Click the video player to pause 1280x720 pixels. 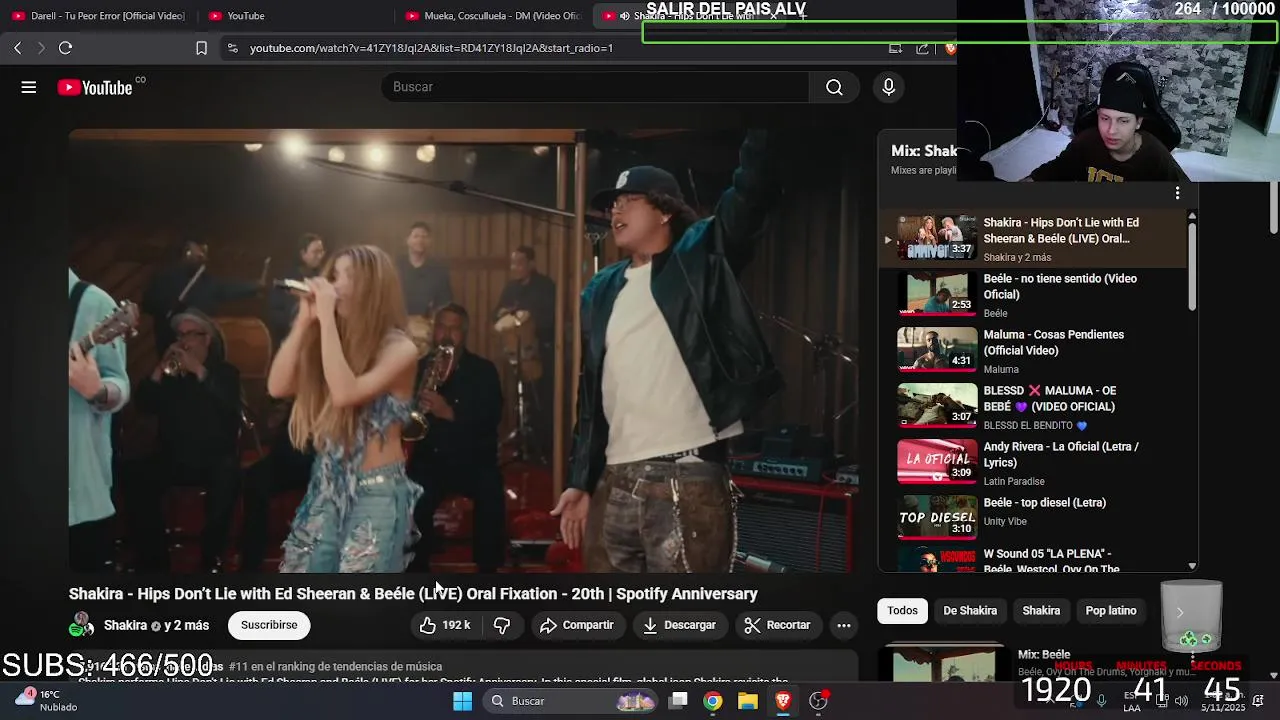point(463,350)
